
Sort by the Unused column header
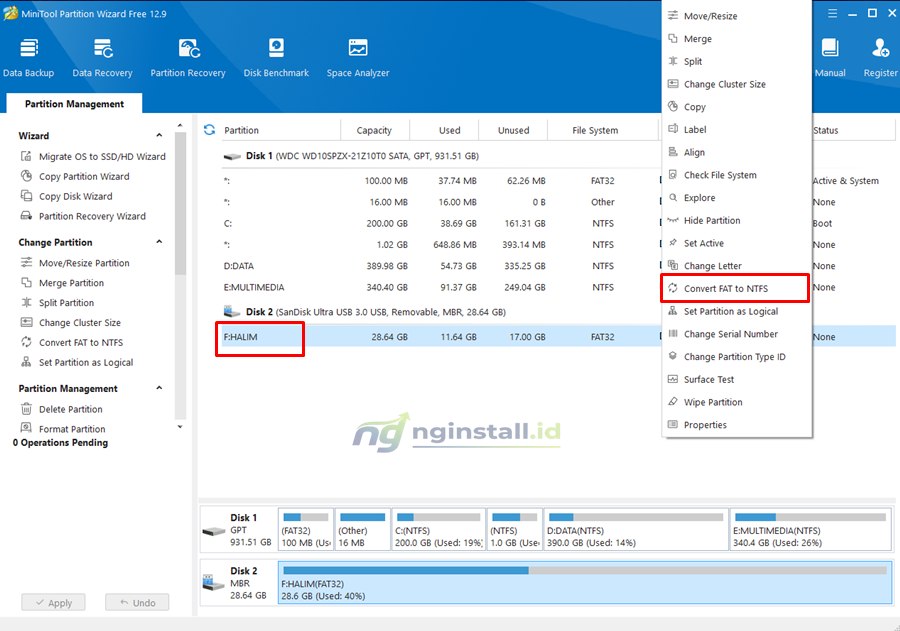click(x=514, y=130)
